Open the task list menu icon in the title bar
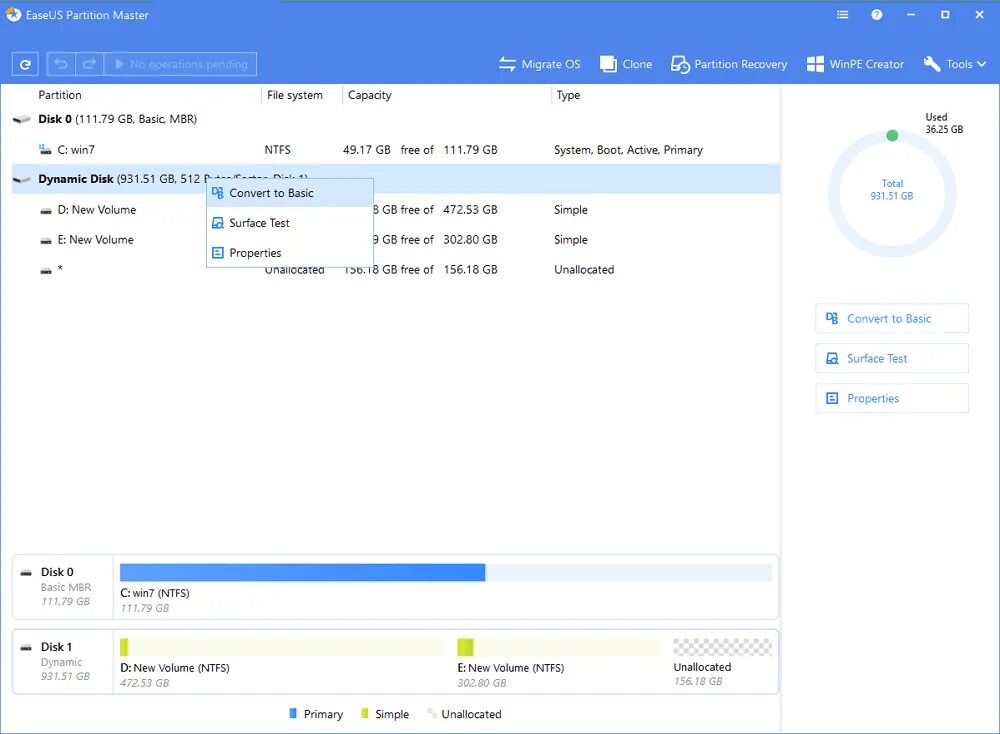 click(842, 15)
